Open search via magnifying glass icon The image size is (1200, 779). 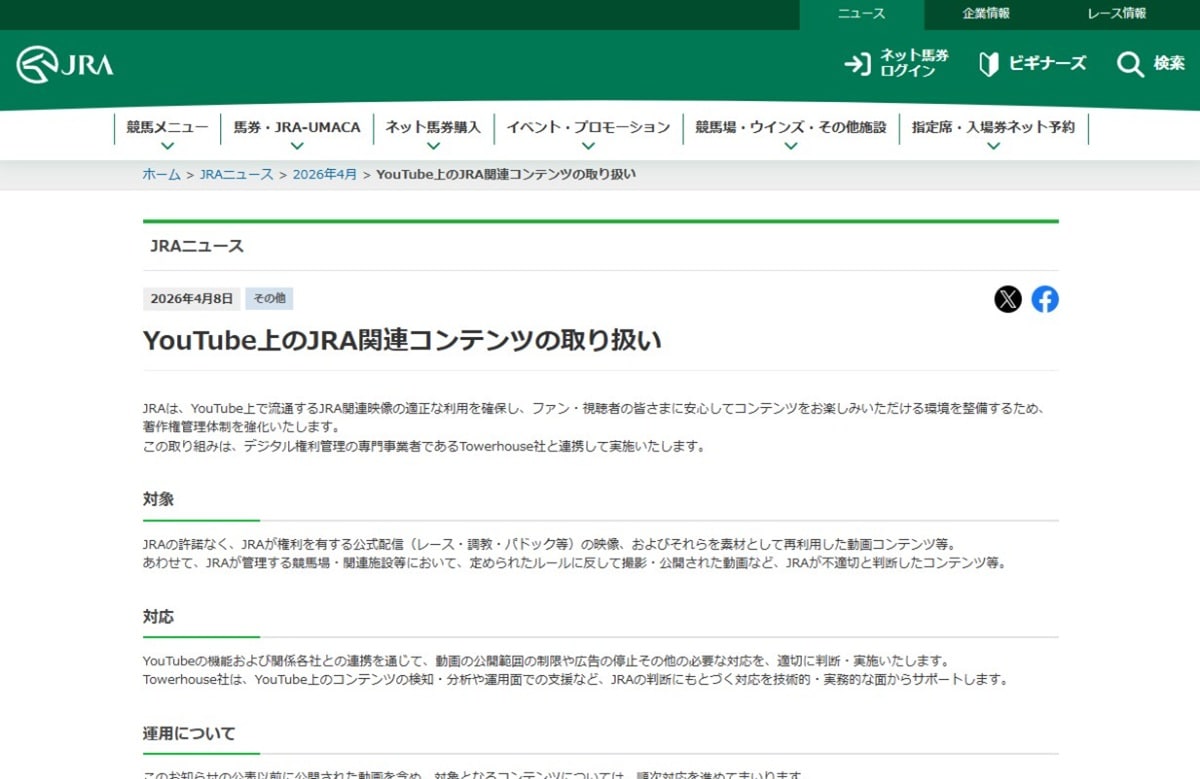[x=1130, y=65]
